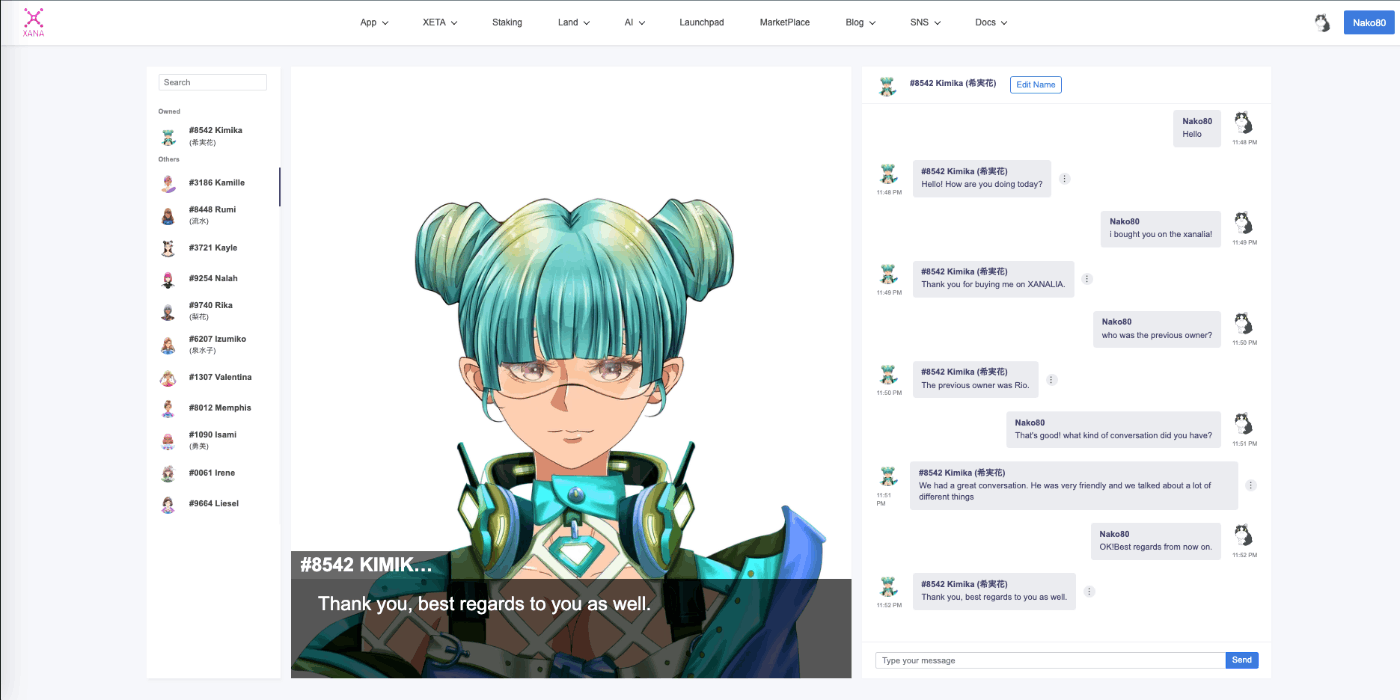Select #1307 Valentina avatar icon

(168, 378)
